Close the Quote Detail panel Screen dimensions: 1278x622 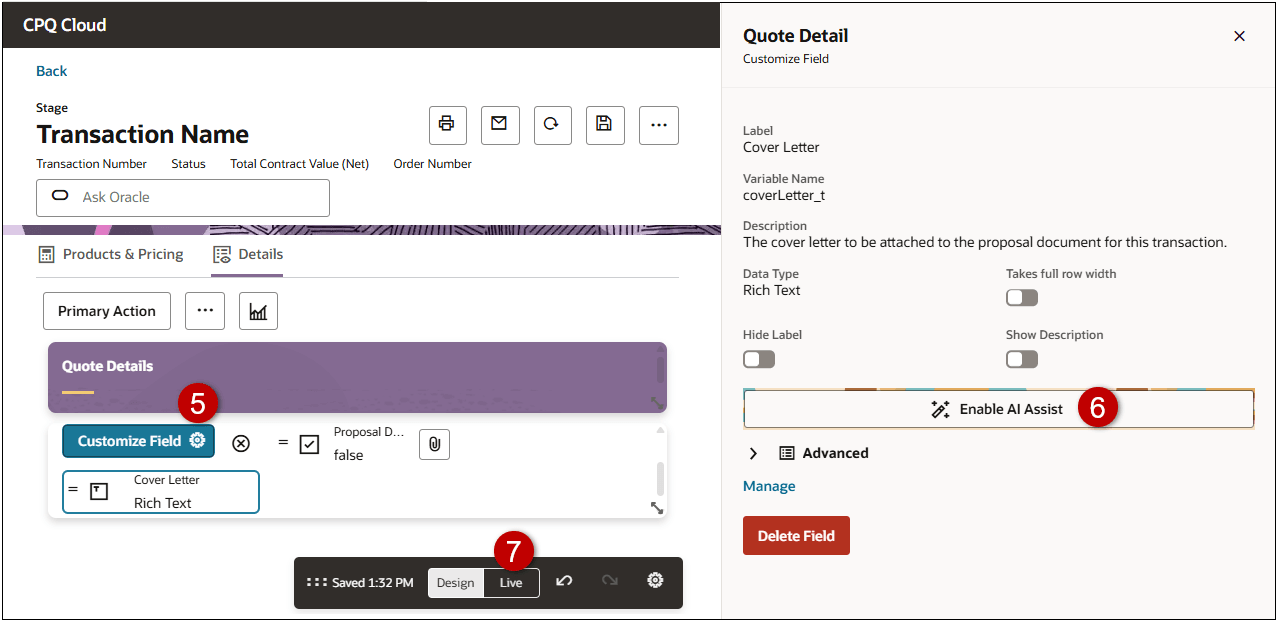[1239, 36]
